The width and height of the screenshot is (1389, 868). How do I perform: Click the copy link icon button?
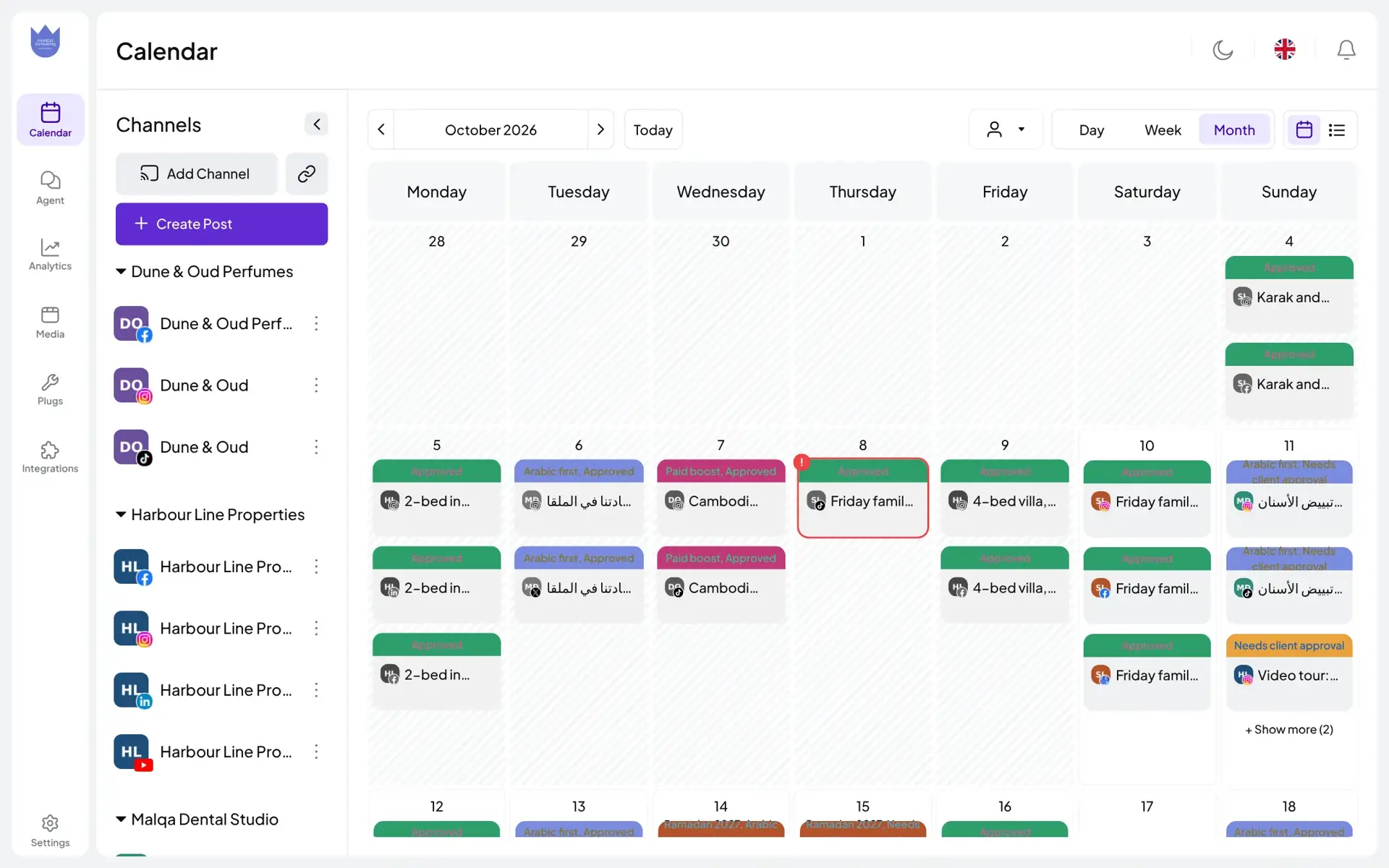pyautogui.click(x=307, y=174)
